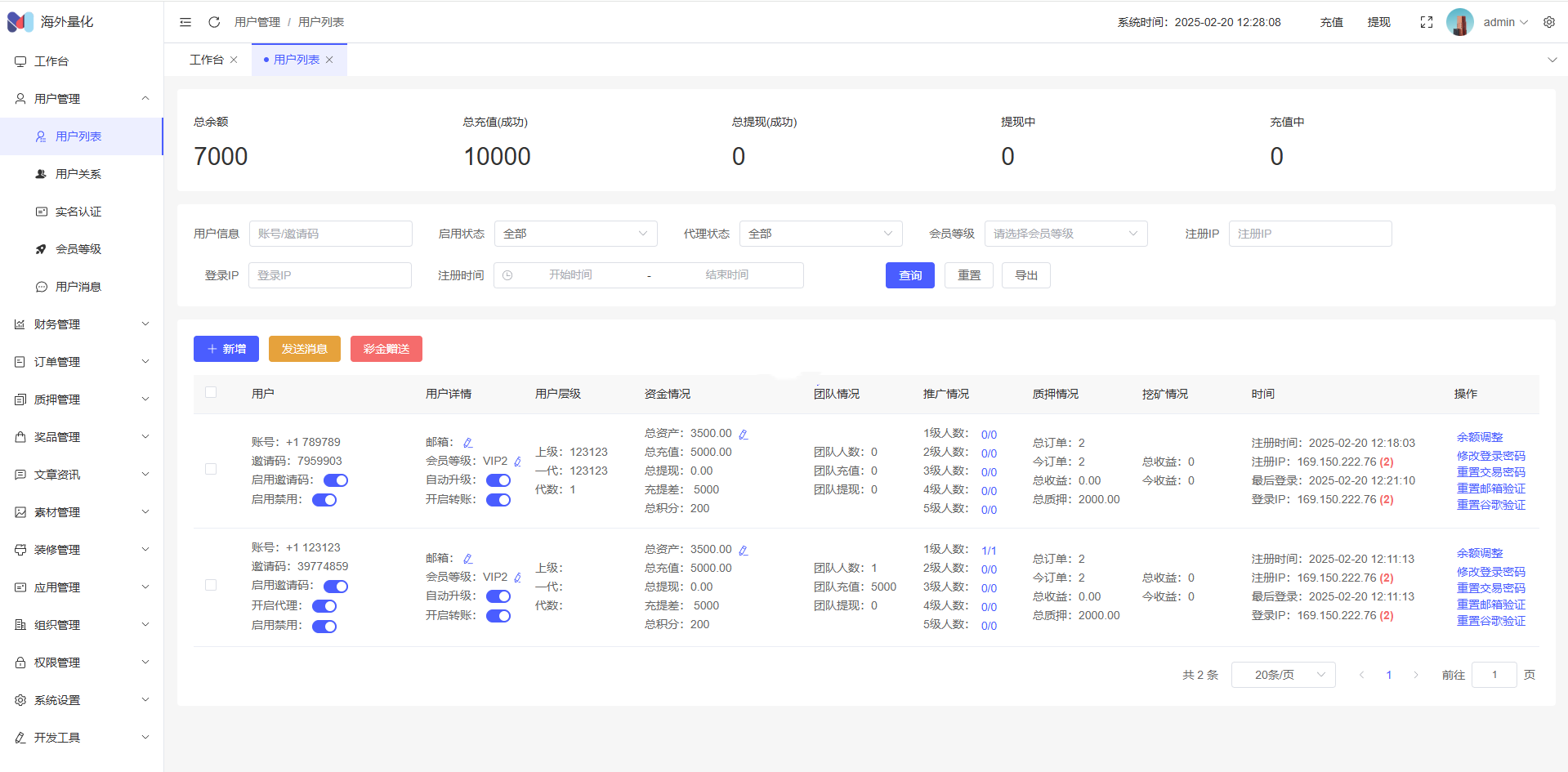Expand the 财务管理 sidebar menu
The width and height of the screenshot is (1568, 772).
pos(82,324)
